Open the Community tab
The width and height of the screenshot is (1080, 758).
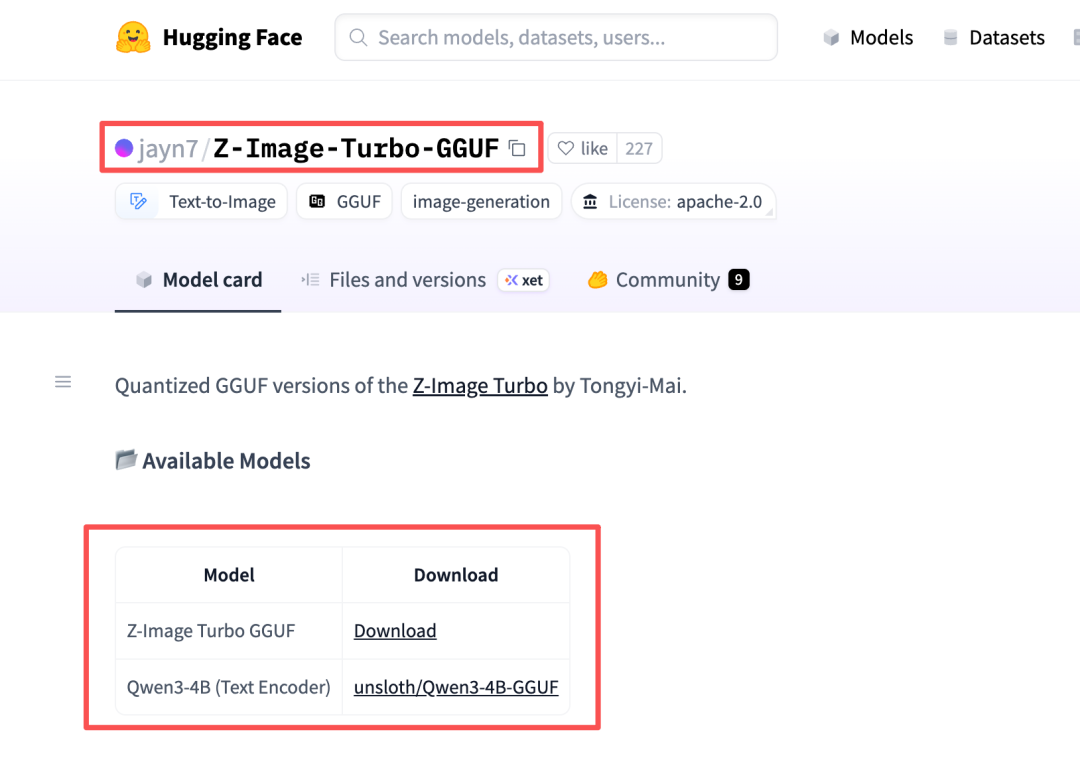(667, 280)
